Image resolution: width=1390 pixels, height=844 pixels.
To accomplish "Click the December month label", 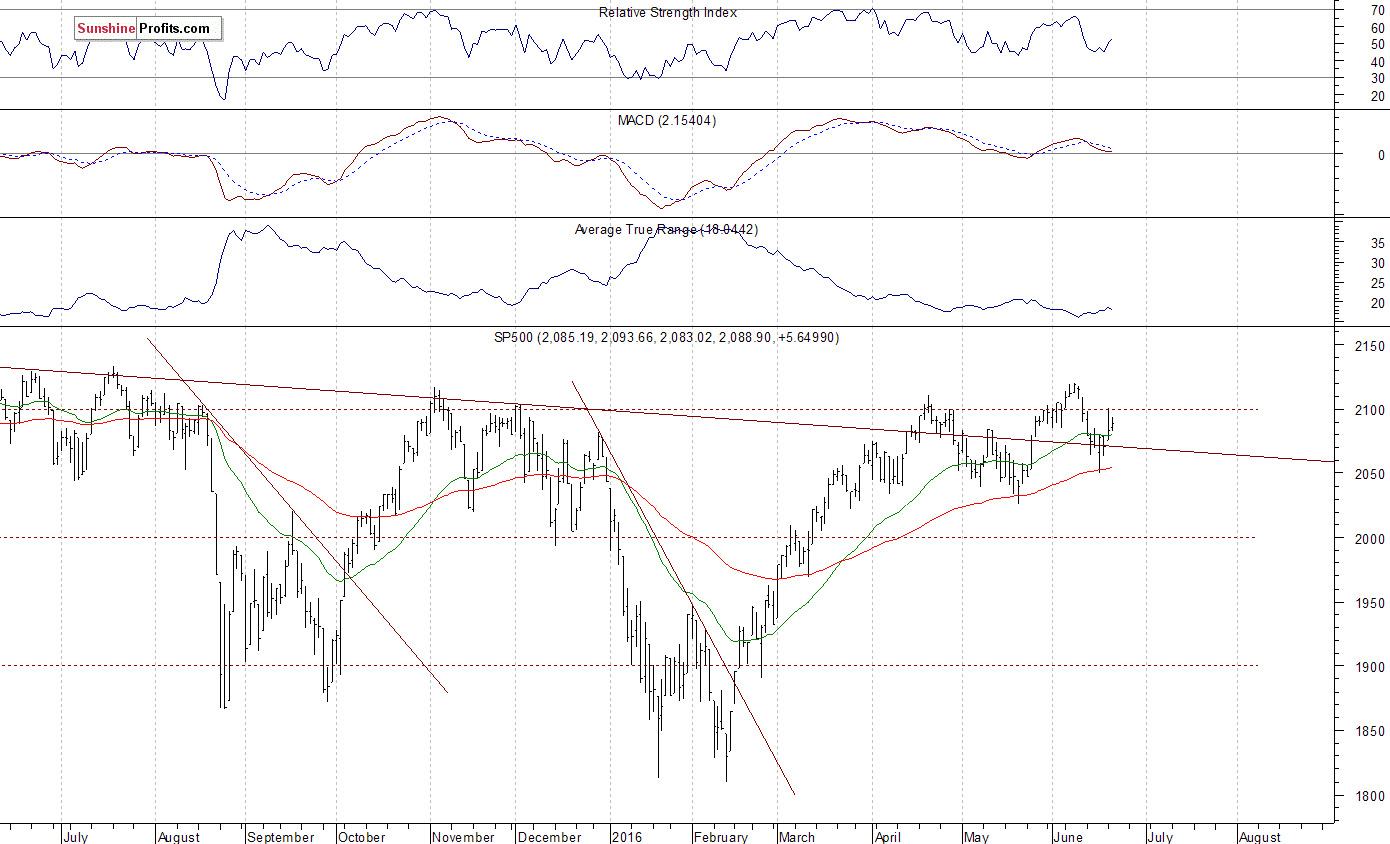I will [x=551, y=837].
